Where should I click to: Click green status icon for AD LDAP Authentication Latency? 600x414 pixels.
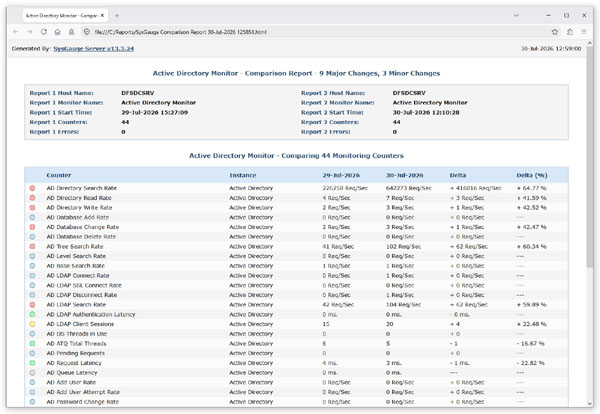(33, 315)
